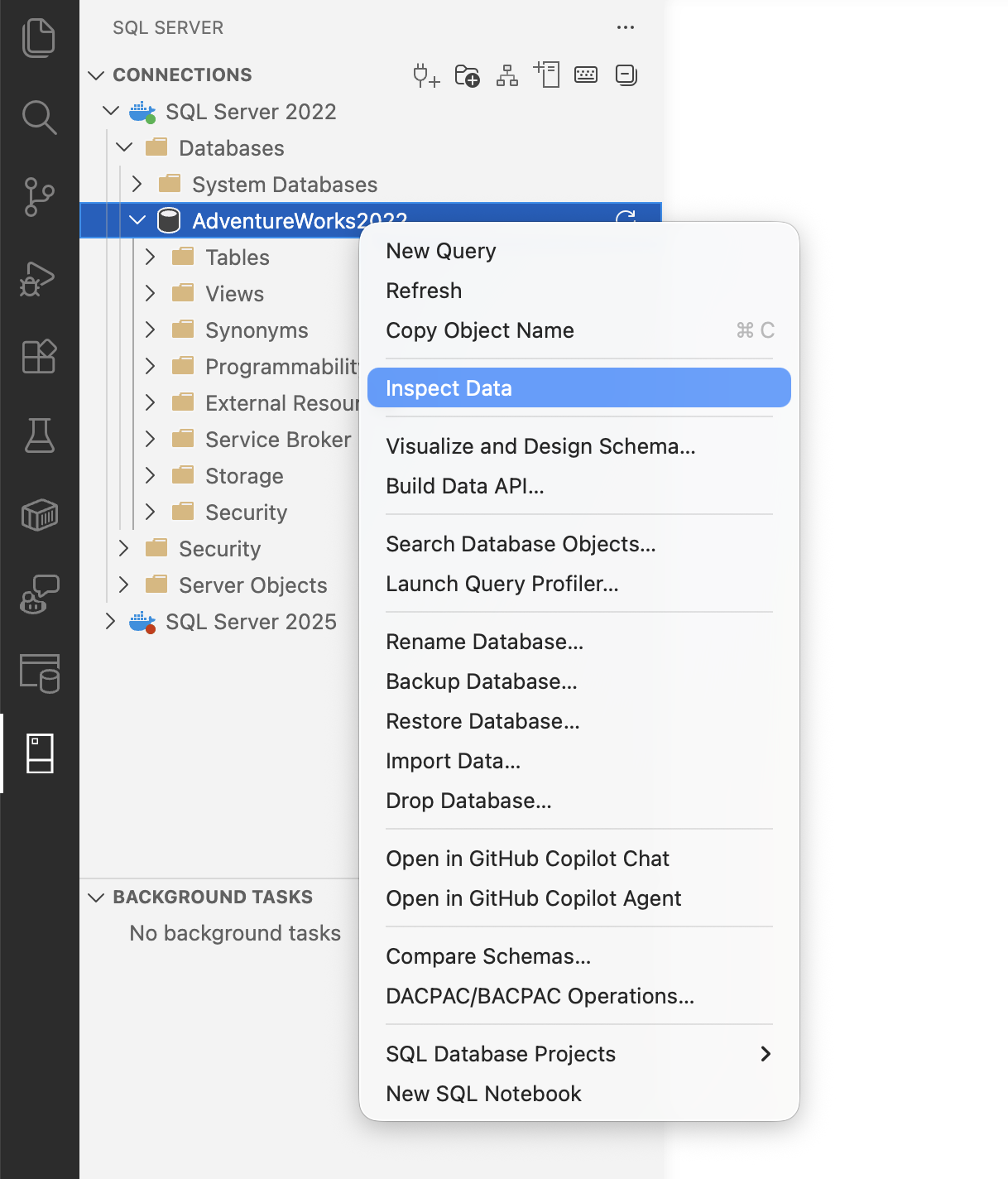Select the Service Broker folder label

[278, 440]
